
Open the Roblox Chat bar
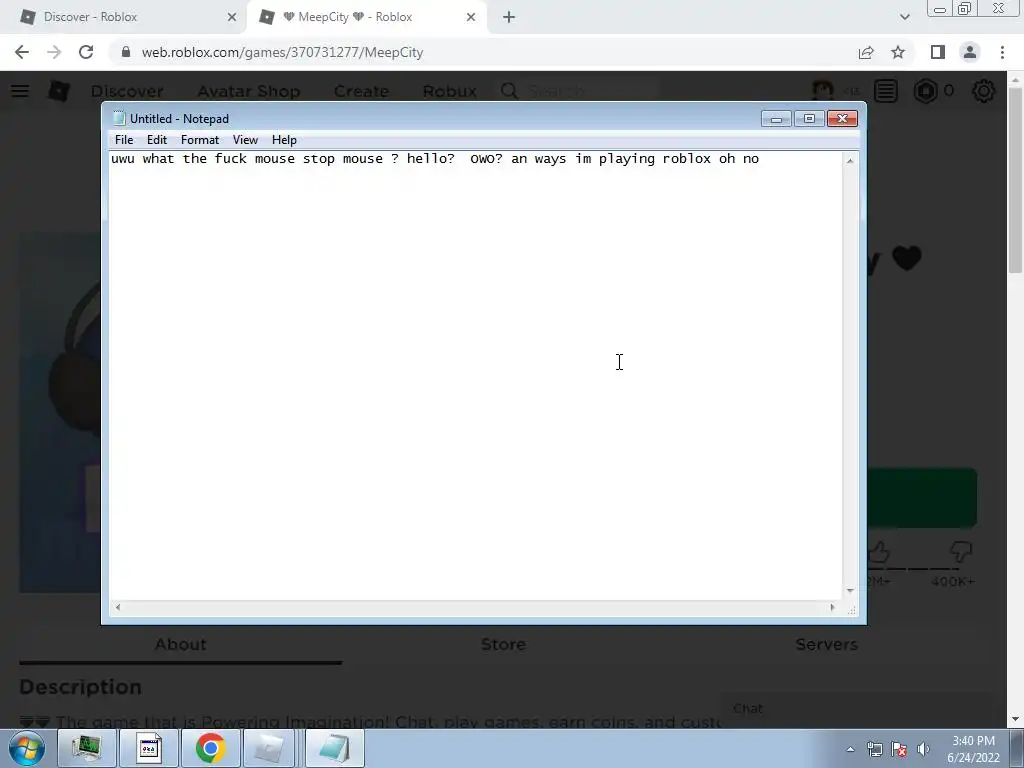pyautogui.click(x=856, y=709)
